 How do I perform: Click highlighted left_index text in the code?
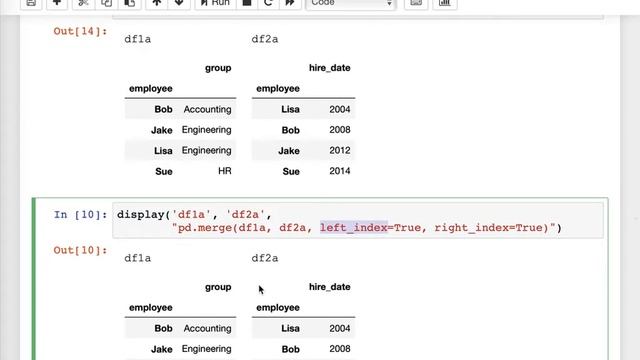point(353,228)
